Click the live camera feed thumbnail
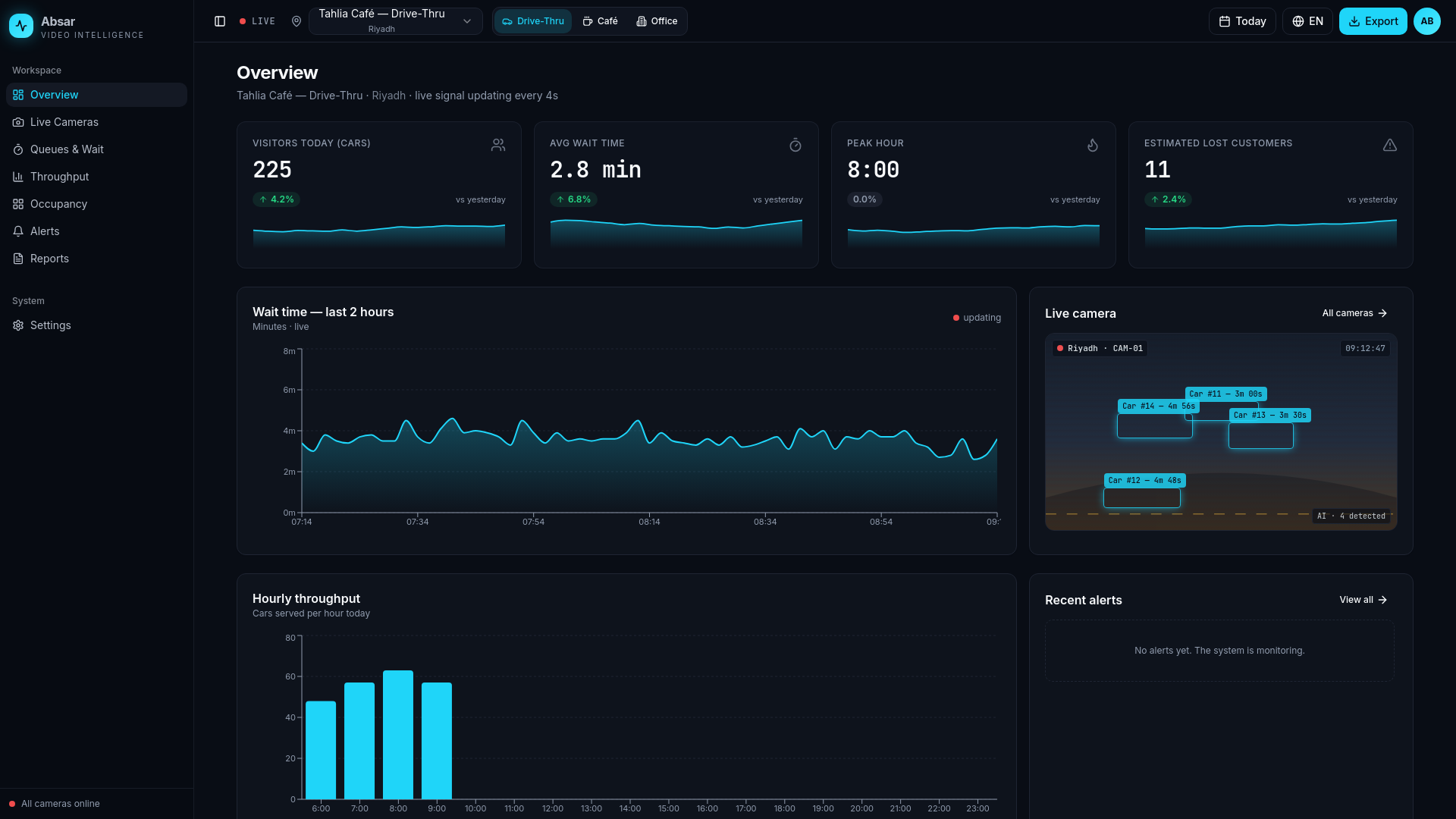The width and height of the screenshot is (1456, 819). (1221, 432)
